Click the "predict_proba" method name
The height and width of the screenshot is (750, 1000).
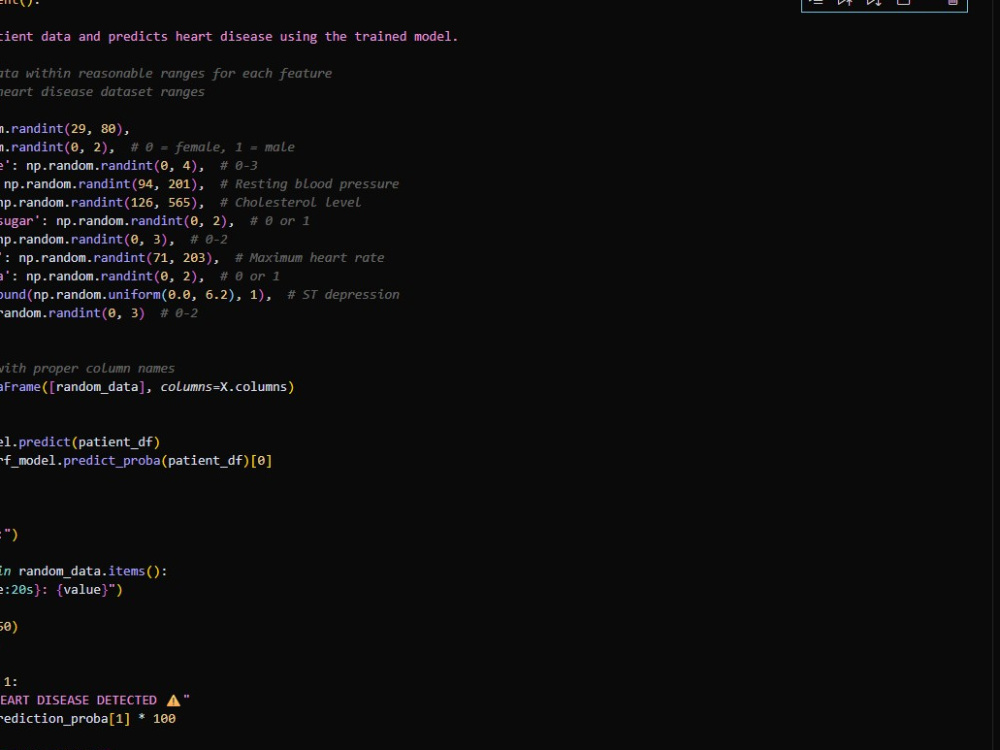tap(112, 461)
